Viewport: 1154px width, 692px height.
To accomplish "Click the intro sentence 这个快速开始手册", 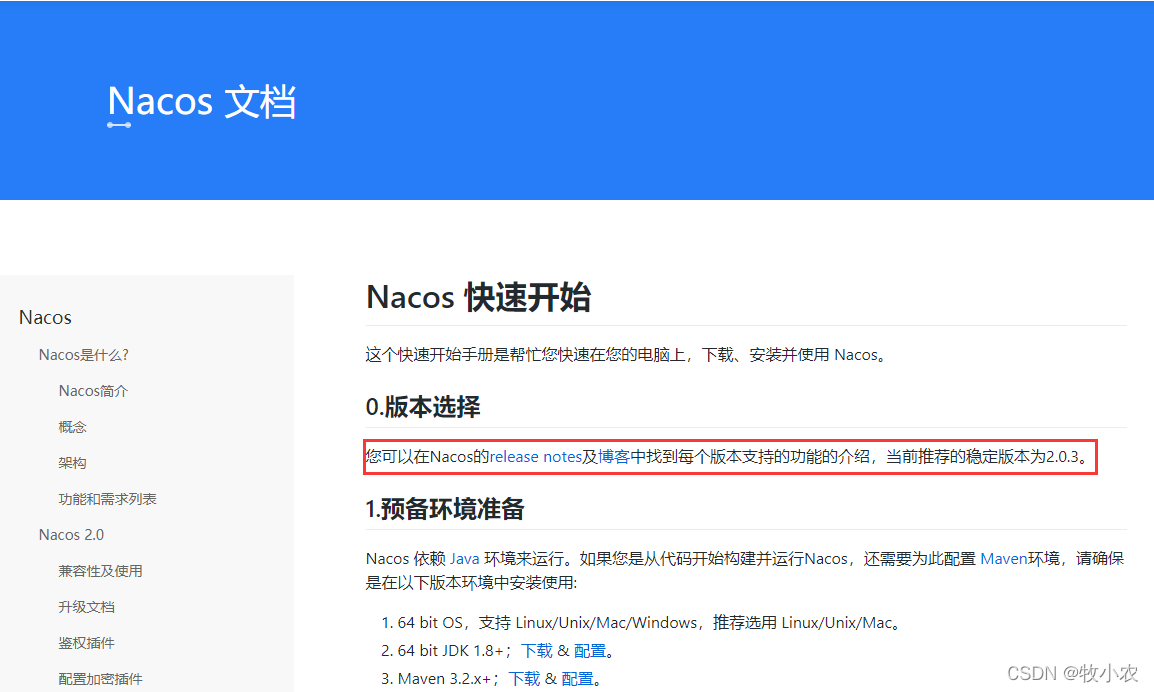I will pos(627,355).
